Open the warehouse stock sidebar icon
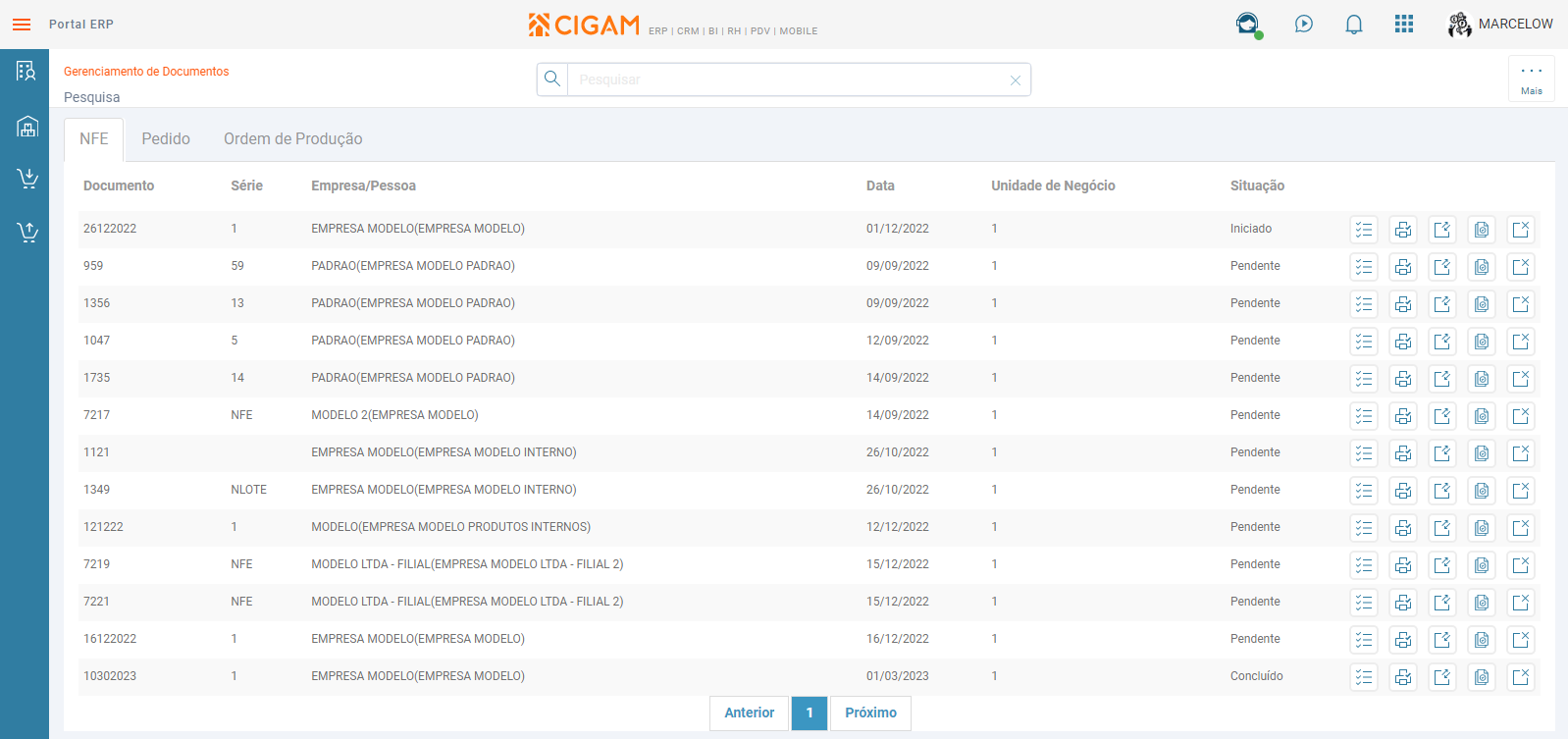 [26, 127]
